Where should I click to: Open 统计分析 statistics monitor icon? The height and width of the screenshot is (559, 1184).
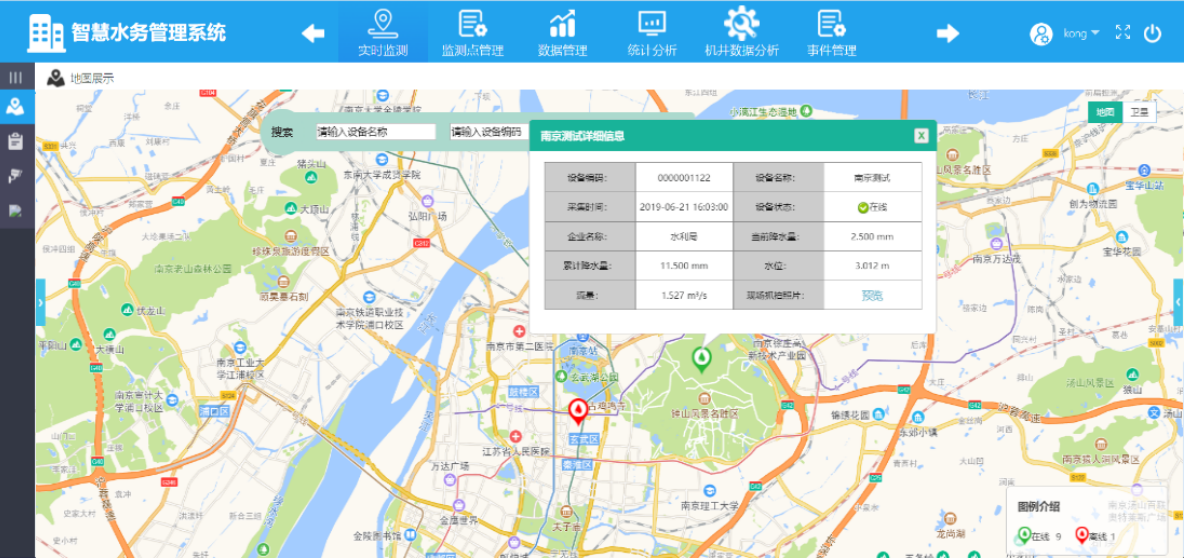click(652, 24)
